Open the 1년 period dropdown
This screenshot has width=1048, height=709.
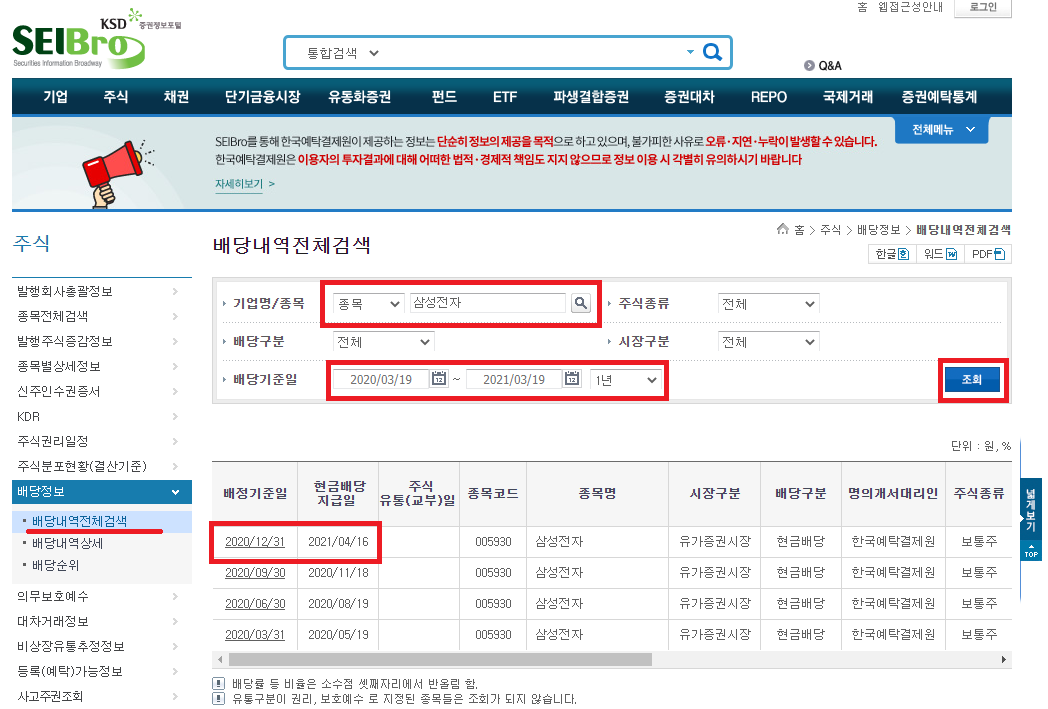tap(626, 380)
